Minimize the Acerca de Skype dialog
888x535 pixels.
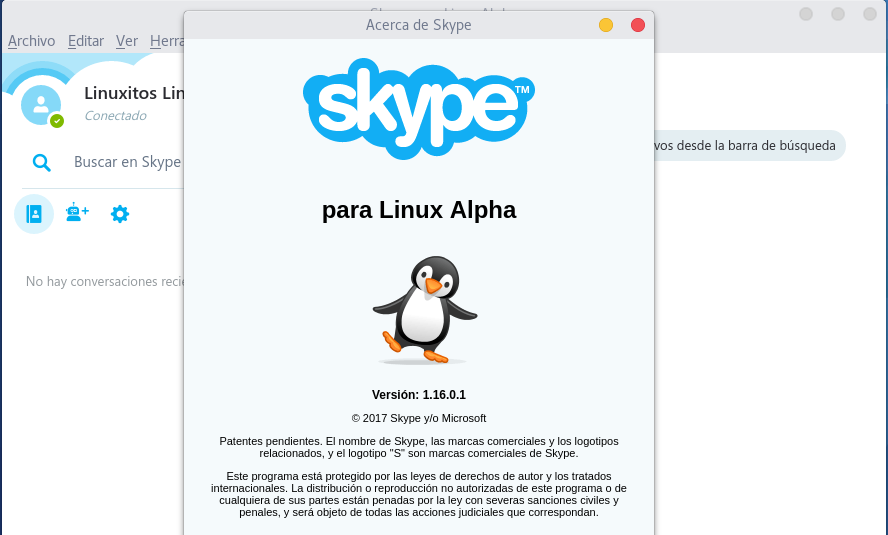[x=606, y=25]
